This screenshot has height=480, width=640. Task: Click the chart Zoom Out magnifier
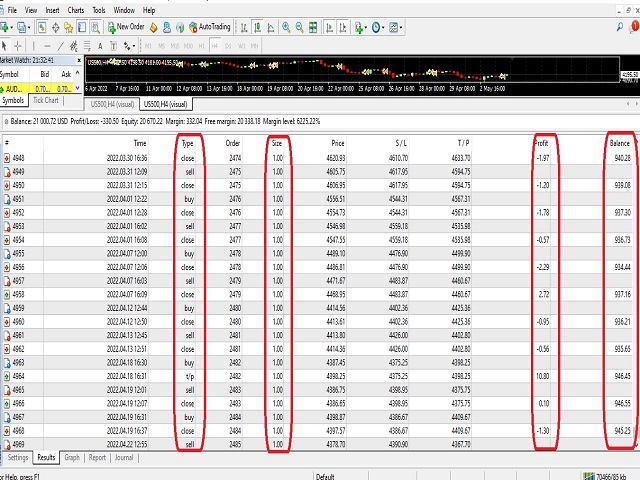click(300, 27)
